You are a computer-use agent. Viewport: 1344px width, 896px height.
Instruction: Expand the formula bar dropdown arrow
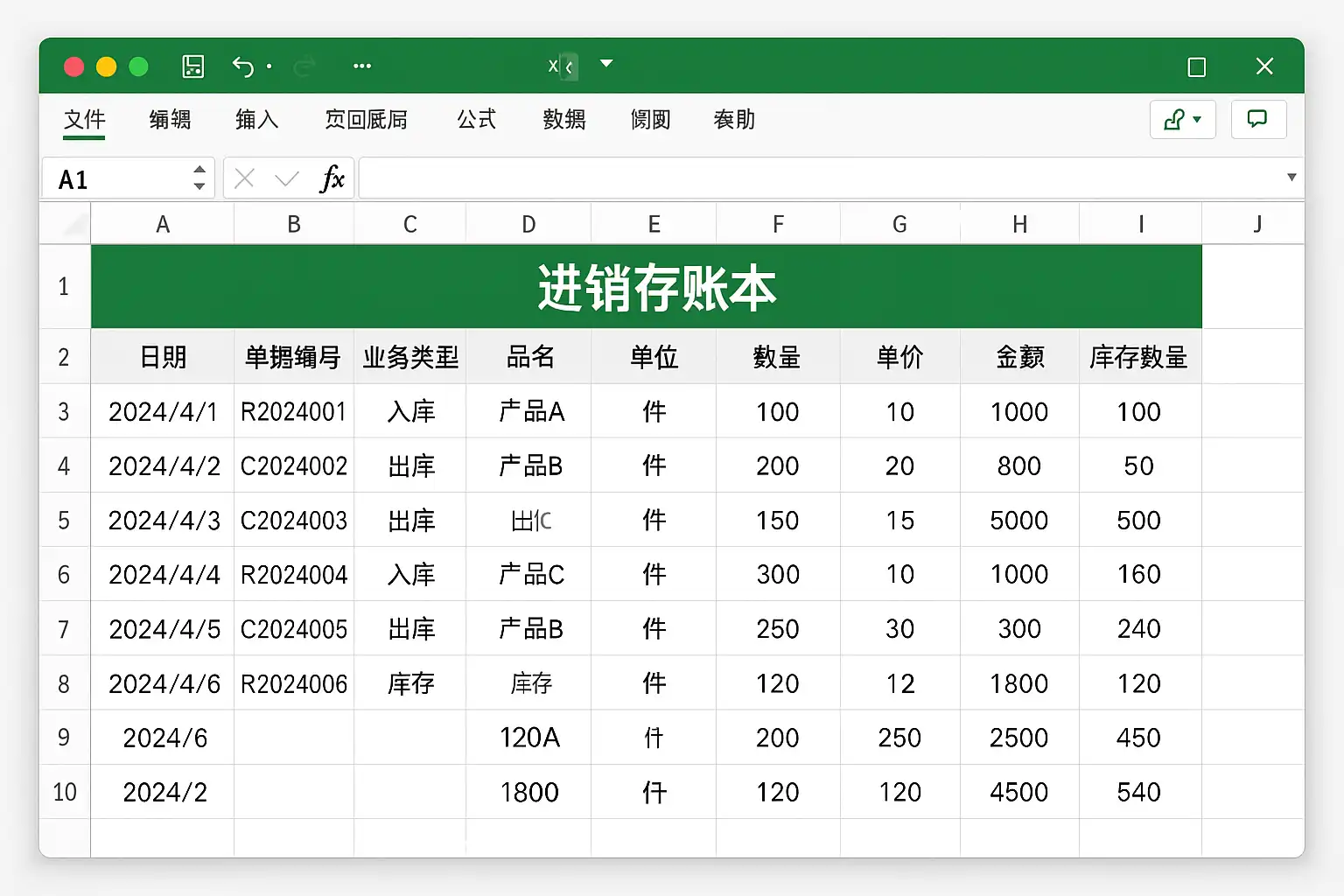[x=1291, y=178]
